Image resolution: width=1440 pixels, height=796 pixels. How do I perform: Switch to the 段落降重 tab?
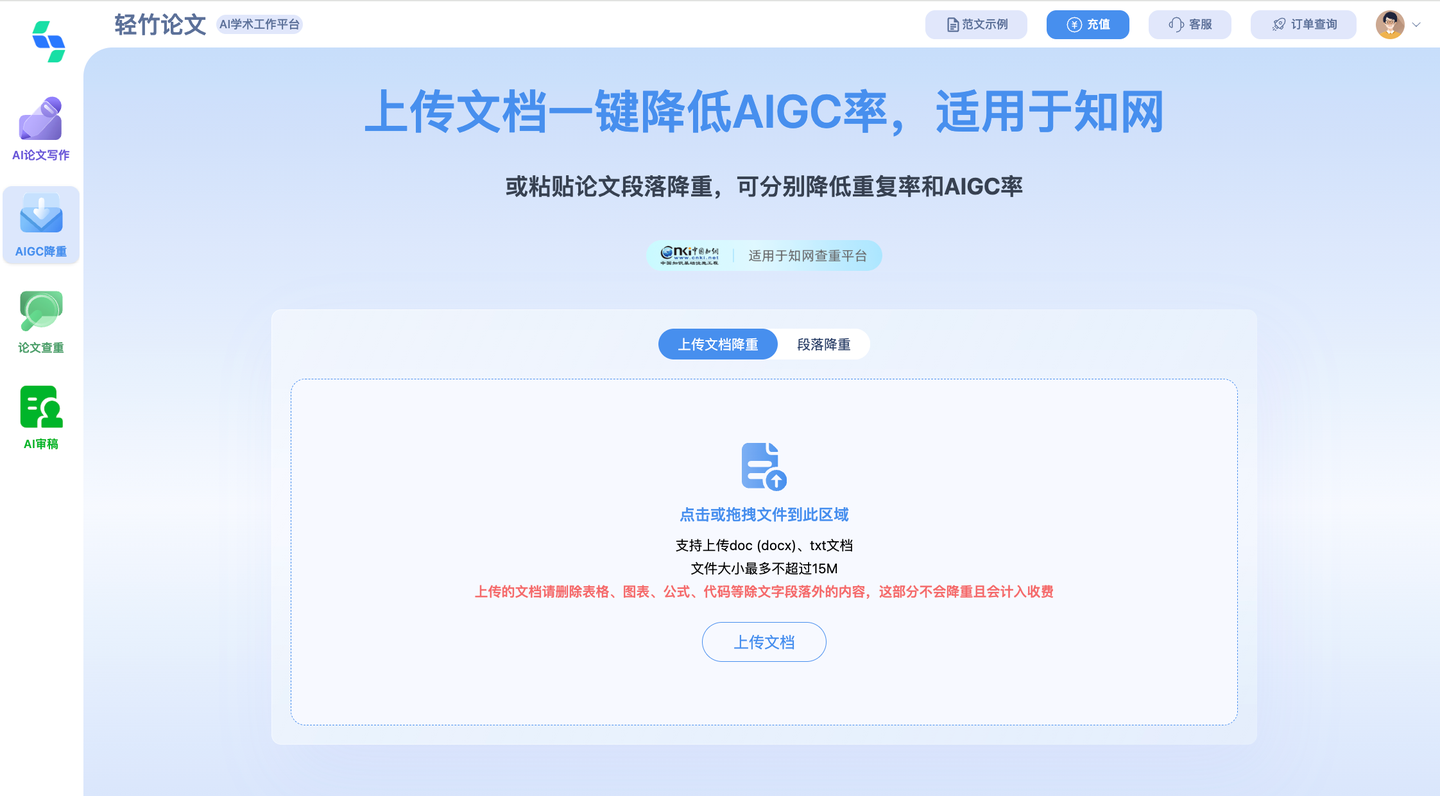(822, 344)
